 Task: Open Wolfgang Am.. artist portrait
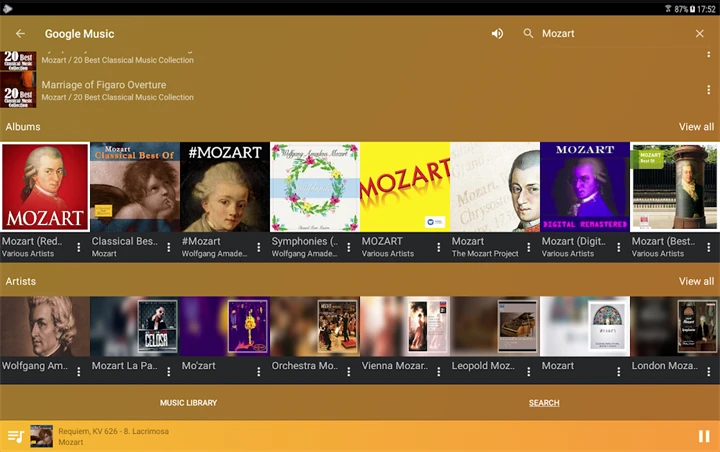[45, 327]
